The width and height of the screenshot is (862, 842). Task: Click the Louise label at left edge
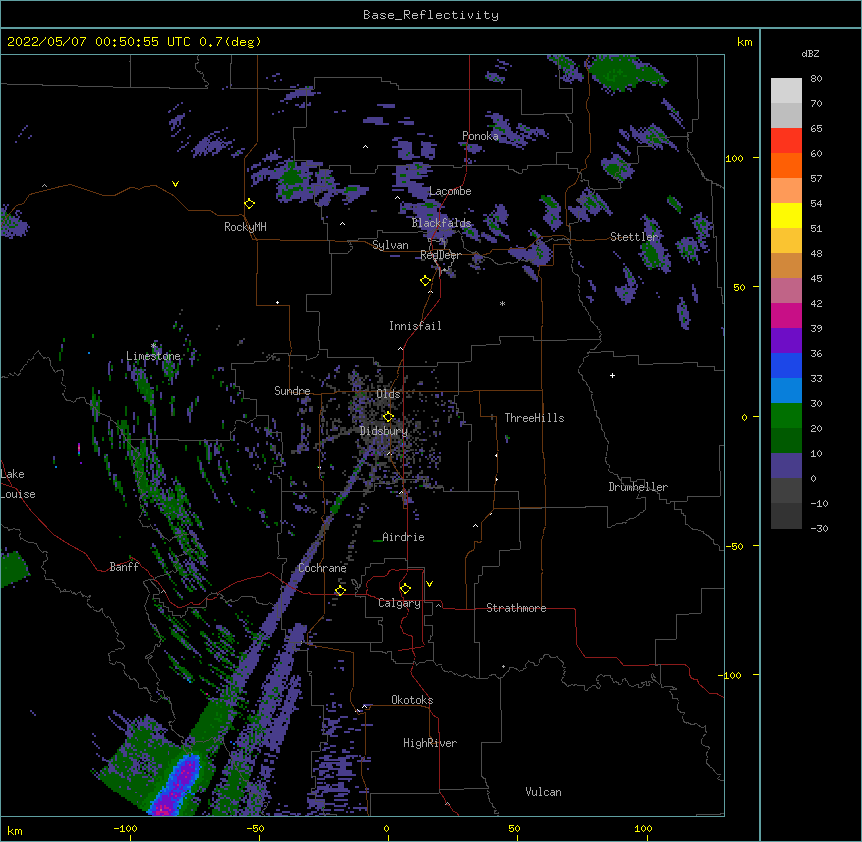(x=18, y=494)
